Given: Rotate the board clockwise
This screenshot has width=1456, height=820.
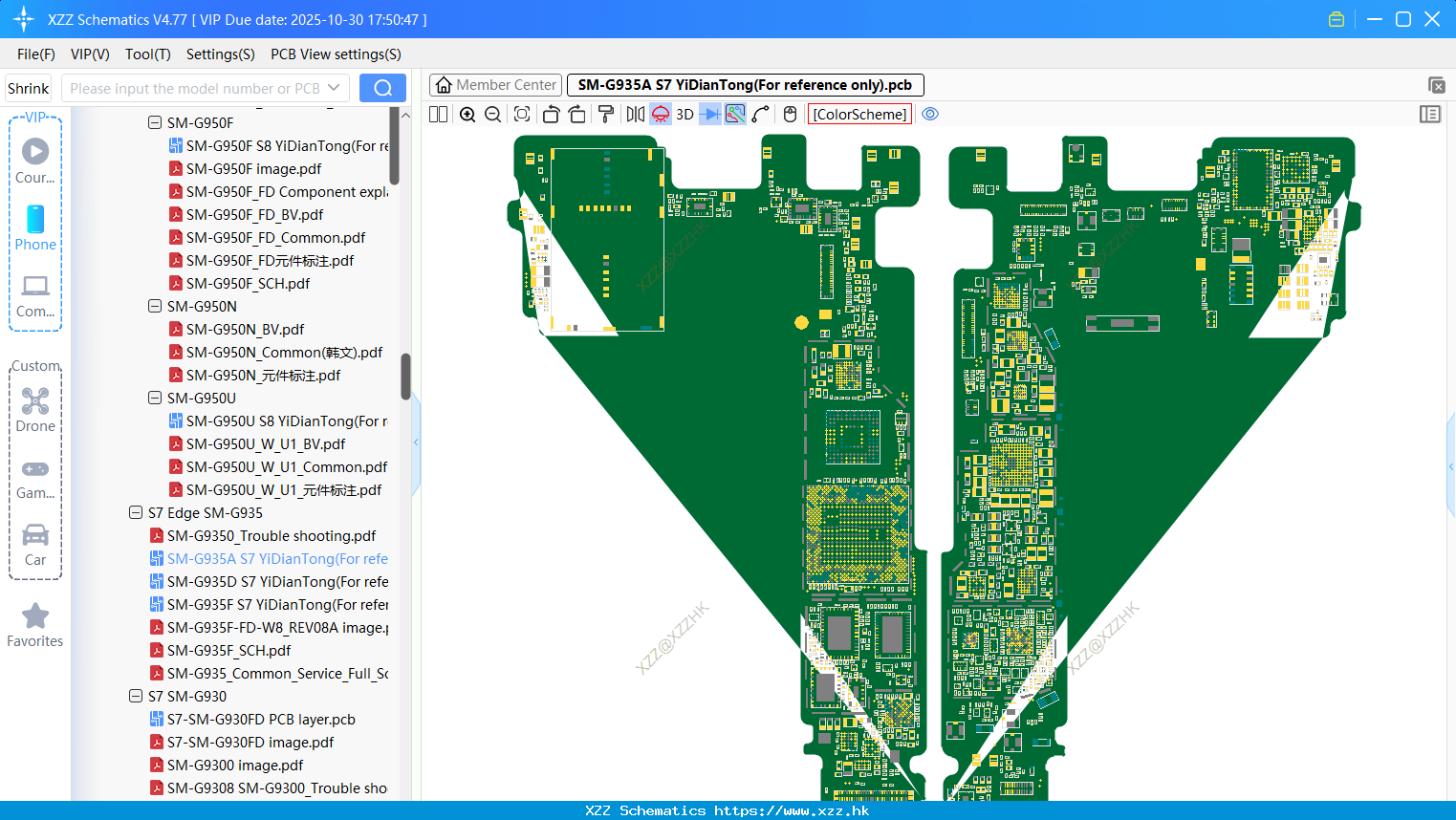Looking at the screenshot, I should pyautogui.click(x=577, y=115).
